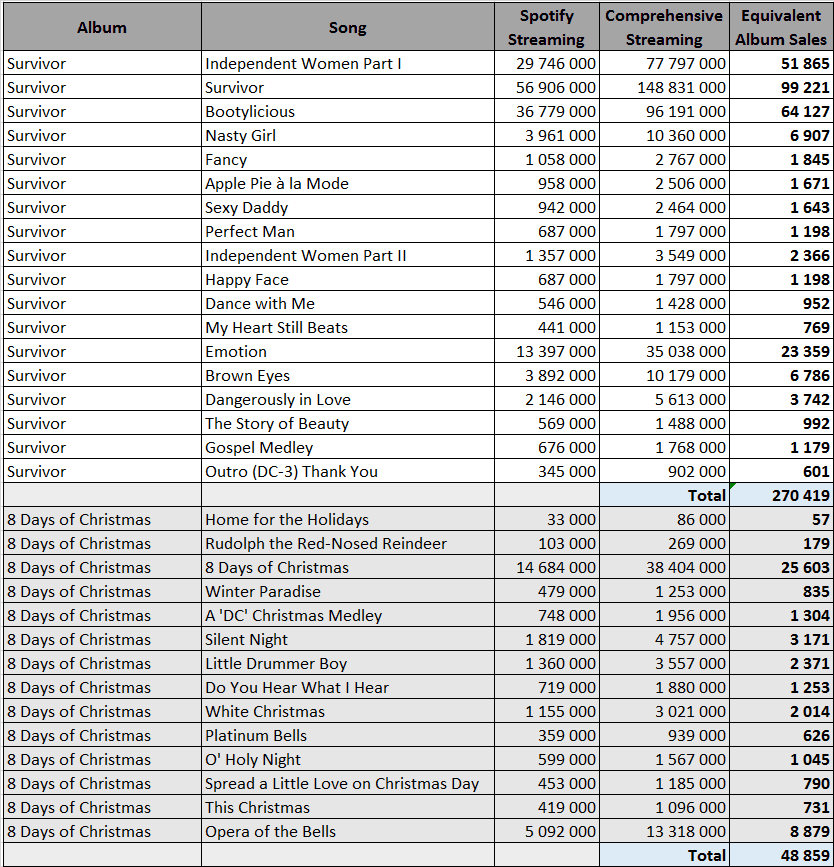
Task: Select Home for the Holidays cell
Action: (x=348, y=519)
